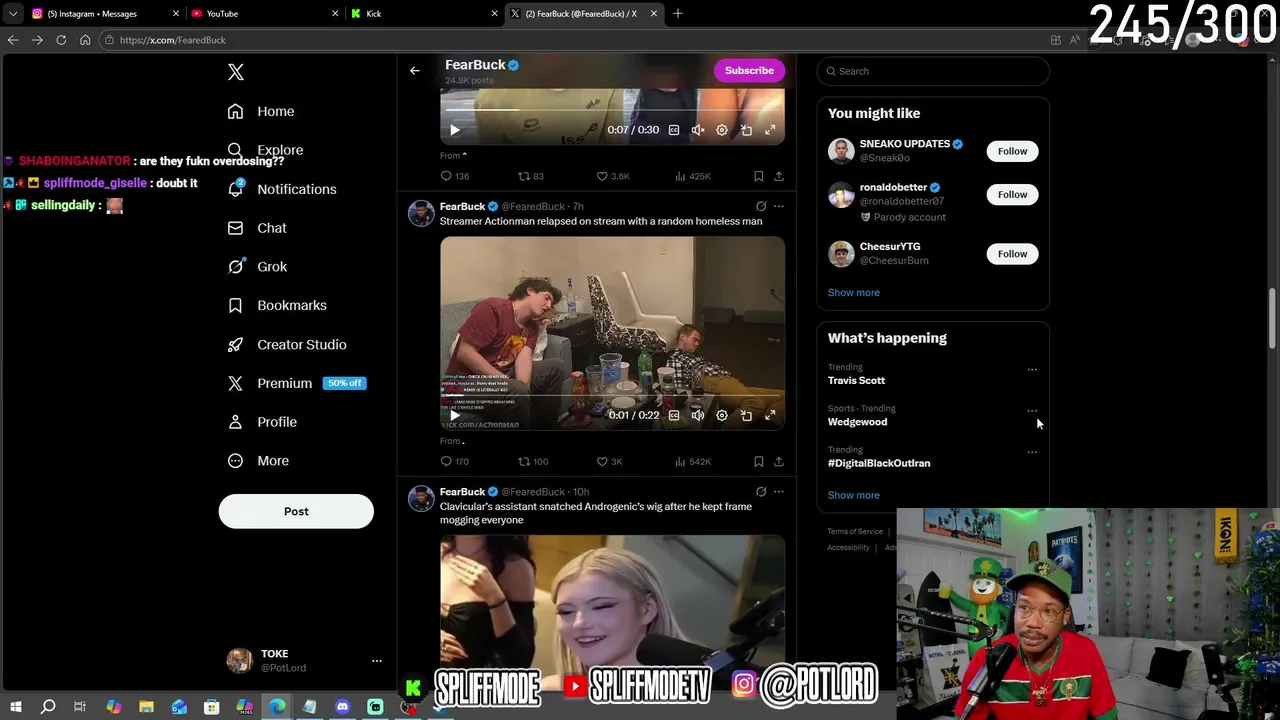Open more options on the Clavicular post
1280x720 pixels.
tap(779, 491)
